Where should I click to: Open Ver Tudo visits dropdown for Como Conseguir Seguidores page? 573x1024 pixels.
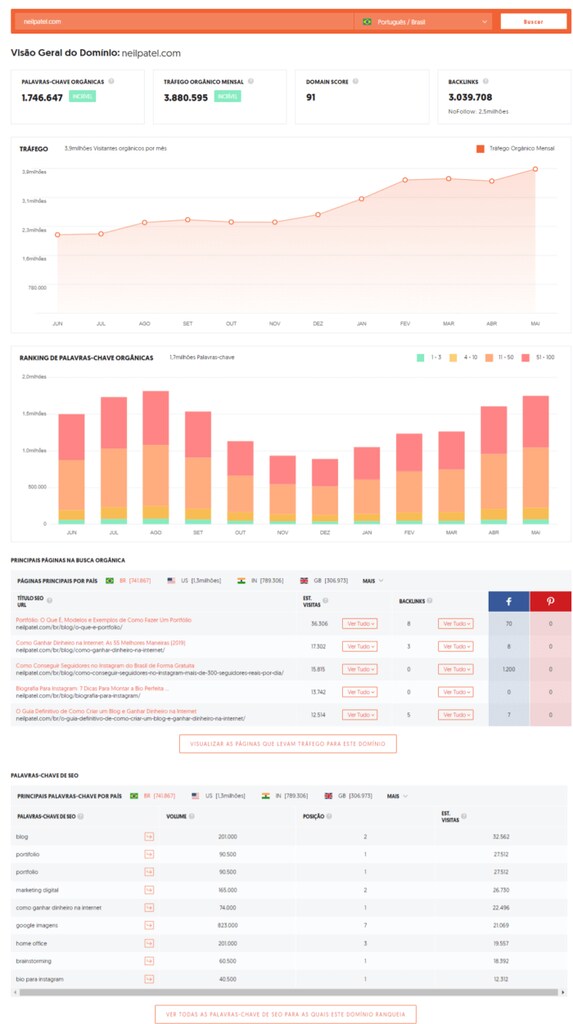pyautogui.click(x=359, y=669)
